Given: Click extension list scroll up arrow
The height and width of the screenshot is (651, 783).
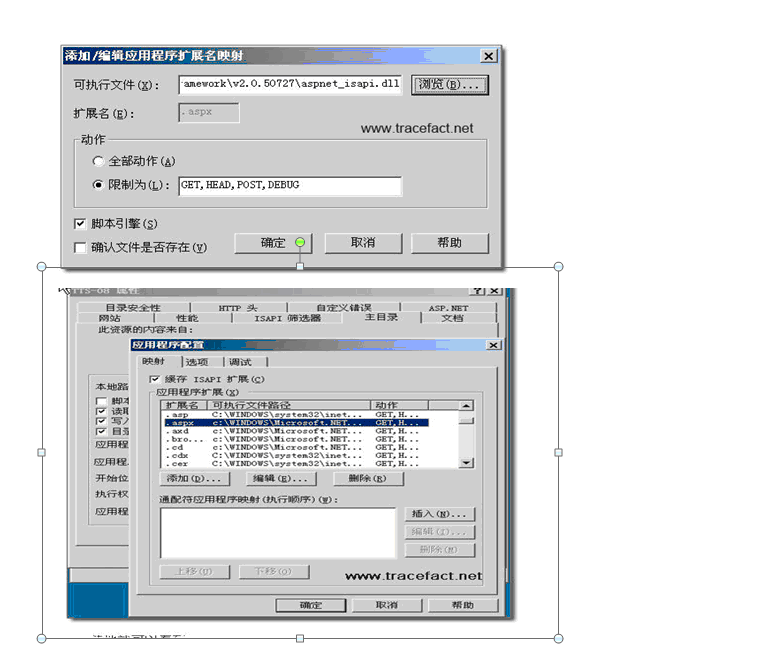Looking at the screenshot, I should [466, 406].
